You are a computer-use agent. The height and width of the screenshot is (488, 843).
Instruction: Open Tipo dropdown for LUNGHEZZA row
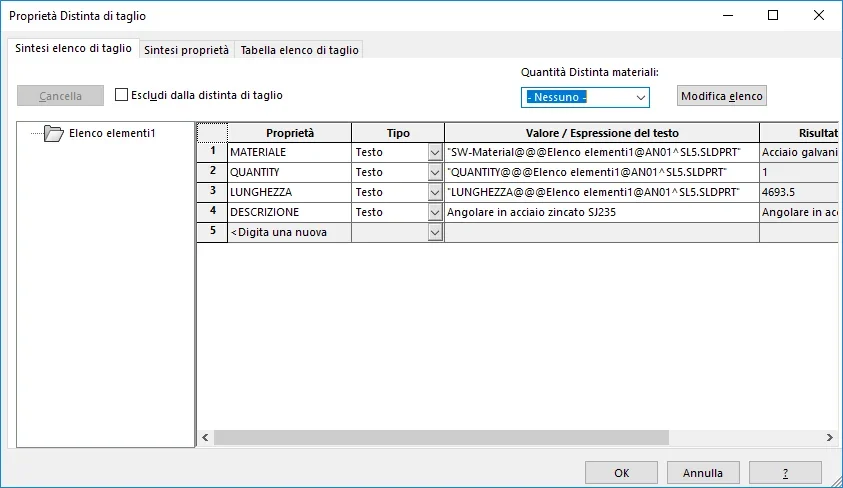435,192
